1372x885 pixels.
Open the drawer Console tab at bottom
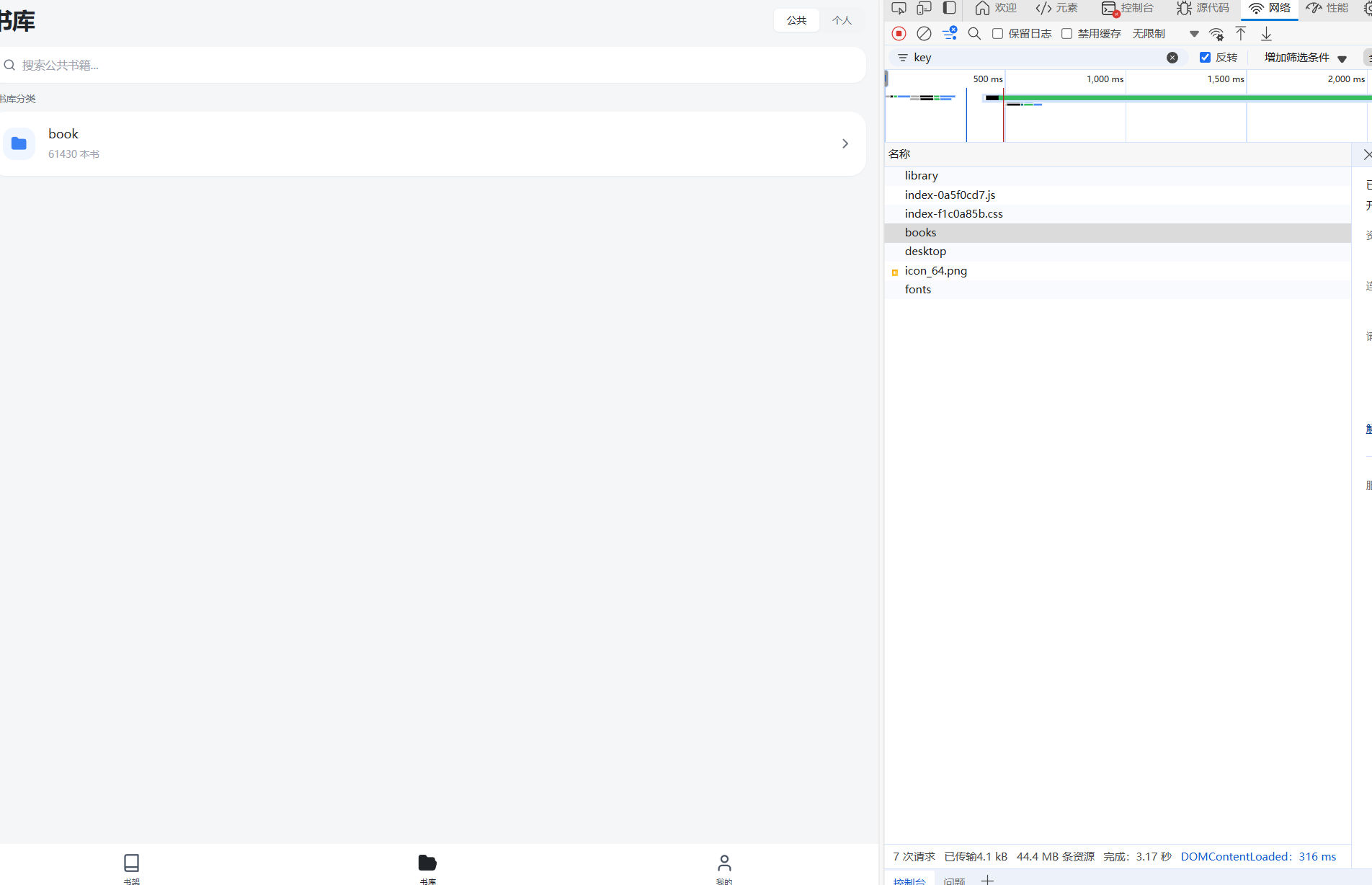point(909,880)
